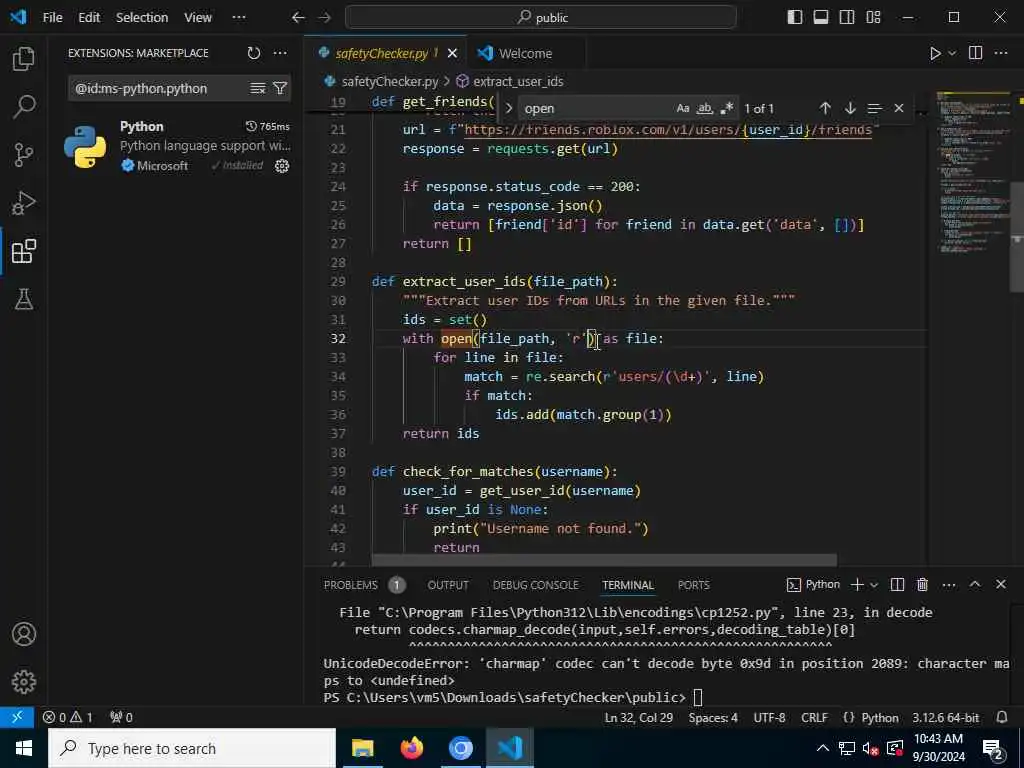1024x768 pixels.
Task: Go back with navigation arrow
Action: click(x=298, y=18)
